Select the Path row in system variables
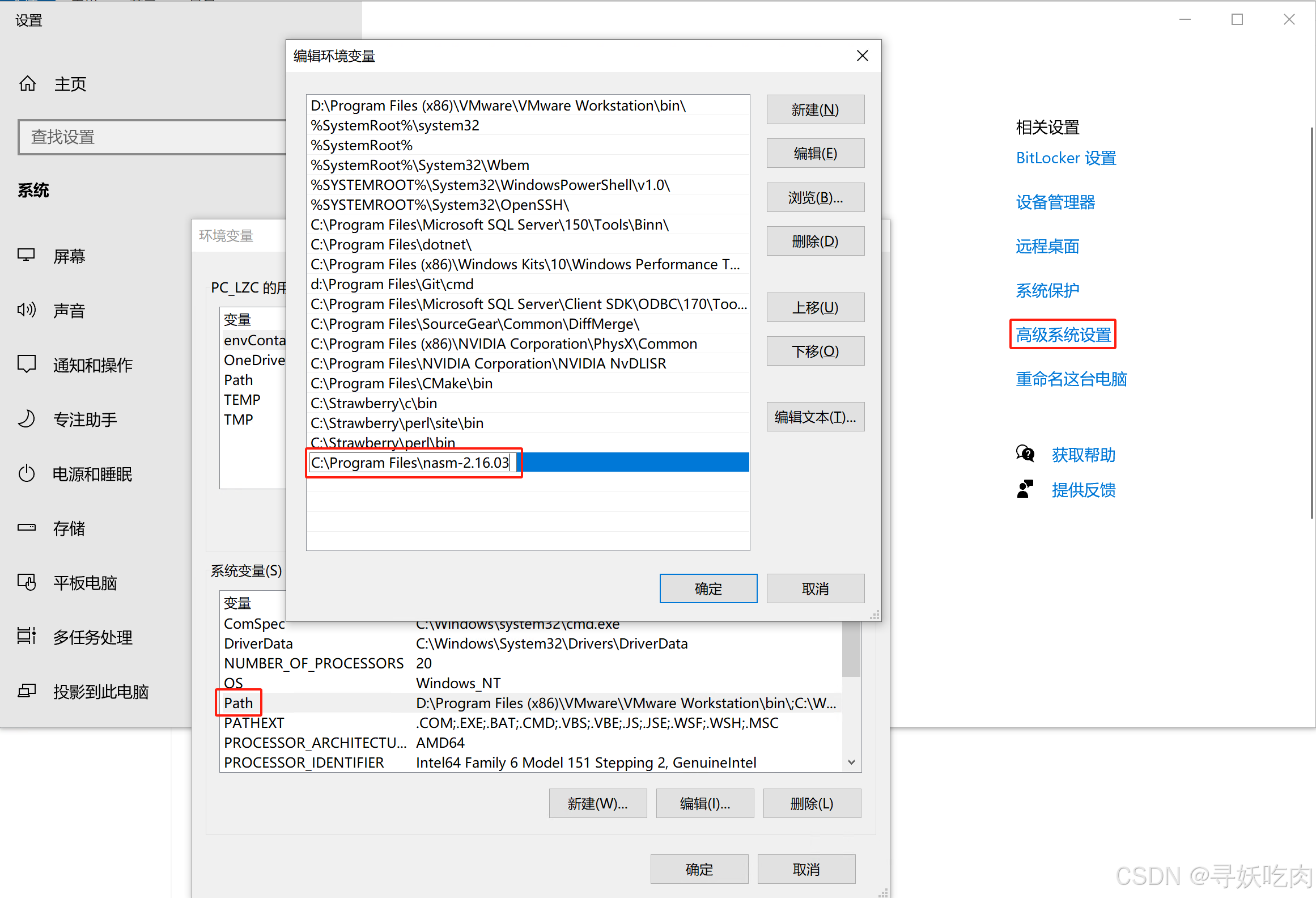The height and width of the screenshot is (898, 1316). 530,703
